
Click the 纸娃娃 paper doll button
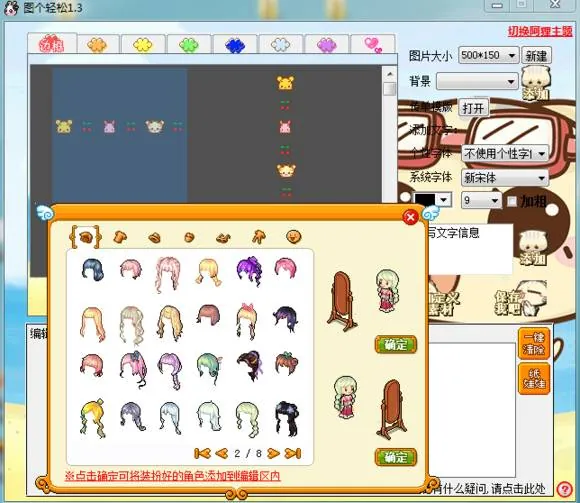tap(534, 378)
